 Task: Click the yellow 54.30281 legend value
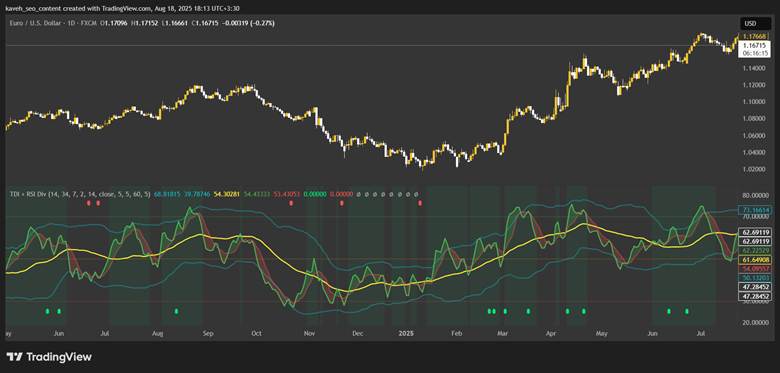click(x=226, y=194)
